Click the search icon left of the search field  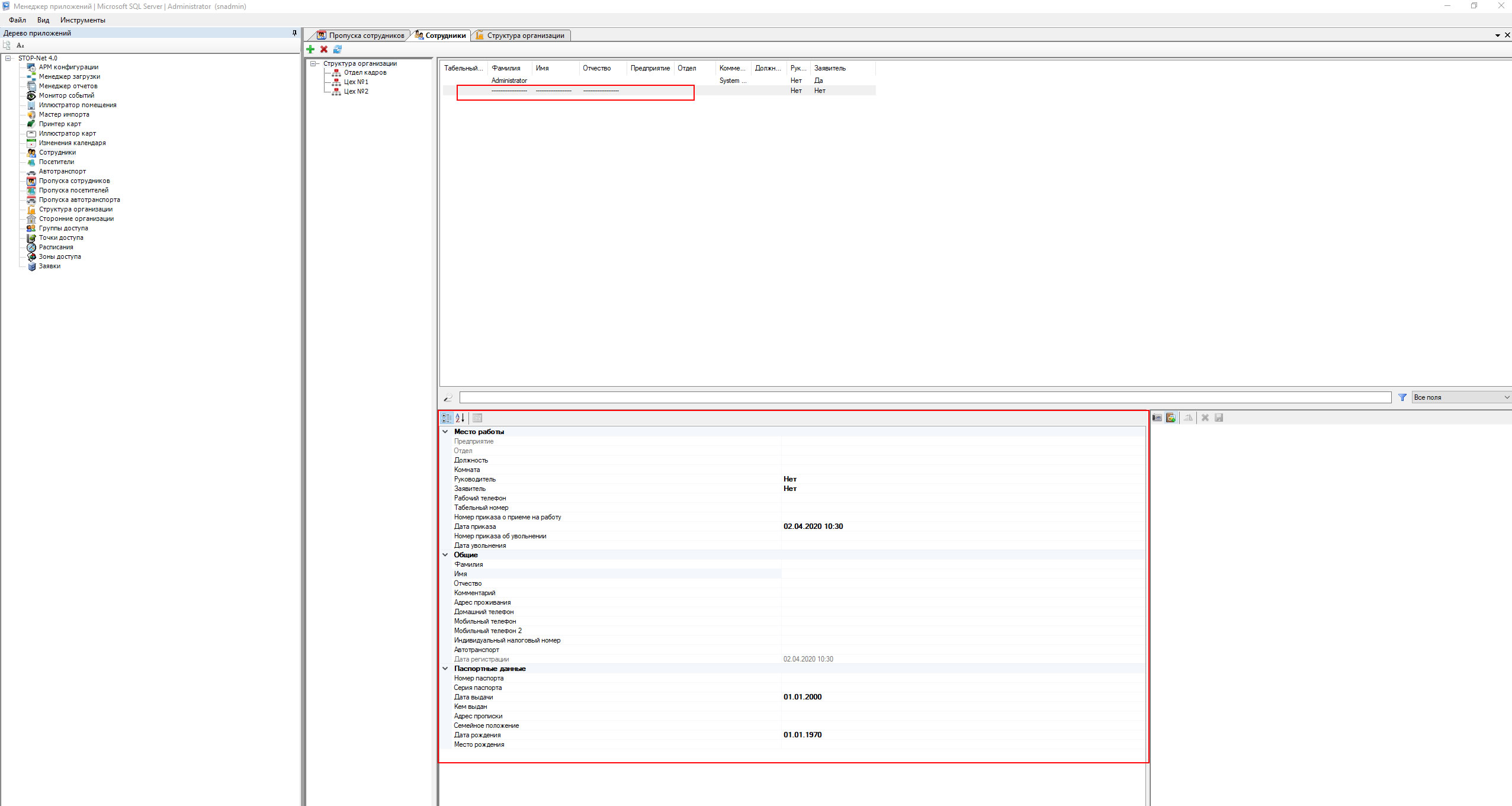click(448, 397)
